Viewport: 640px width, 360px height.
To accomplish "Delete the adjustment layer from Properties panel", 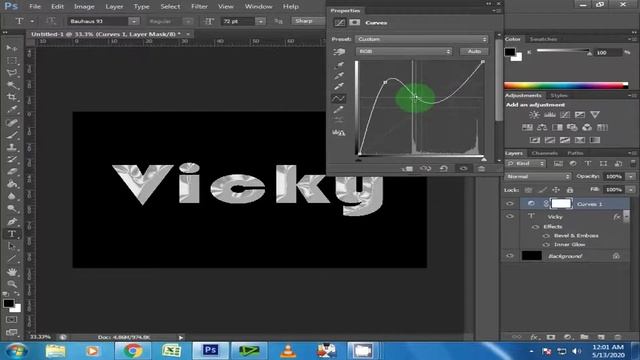I will pos(482,169).
